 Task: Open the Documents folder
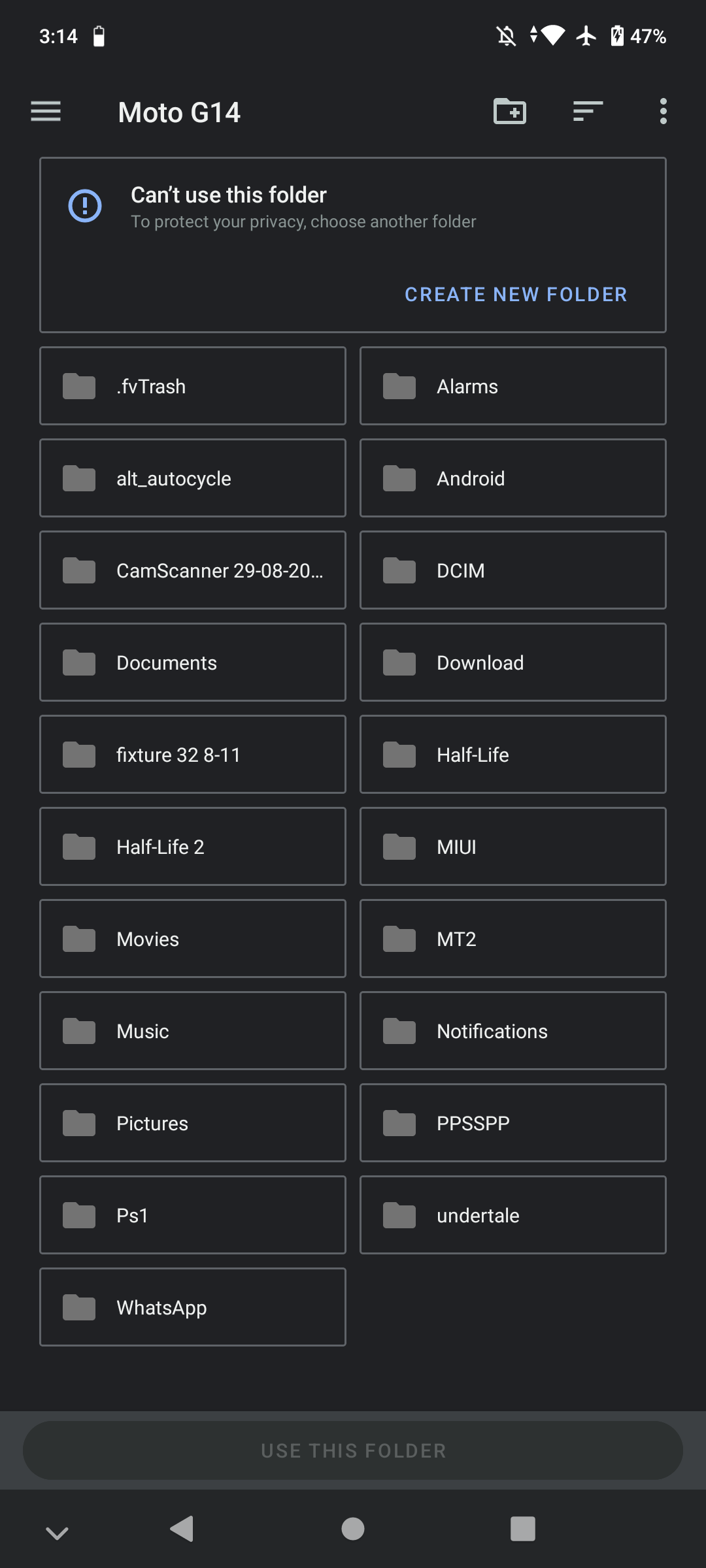coord(193,662)
